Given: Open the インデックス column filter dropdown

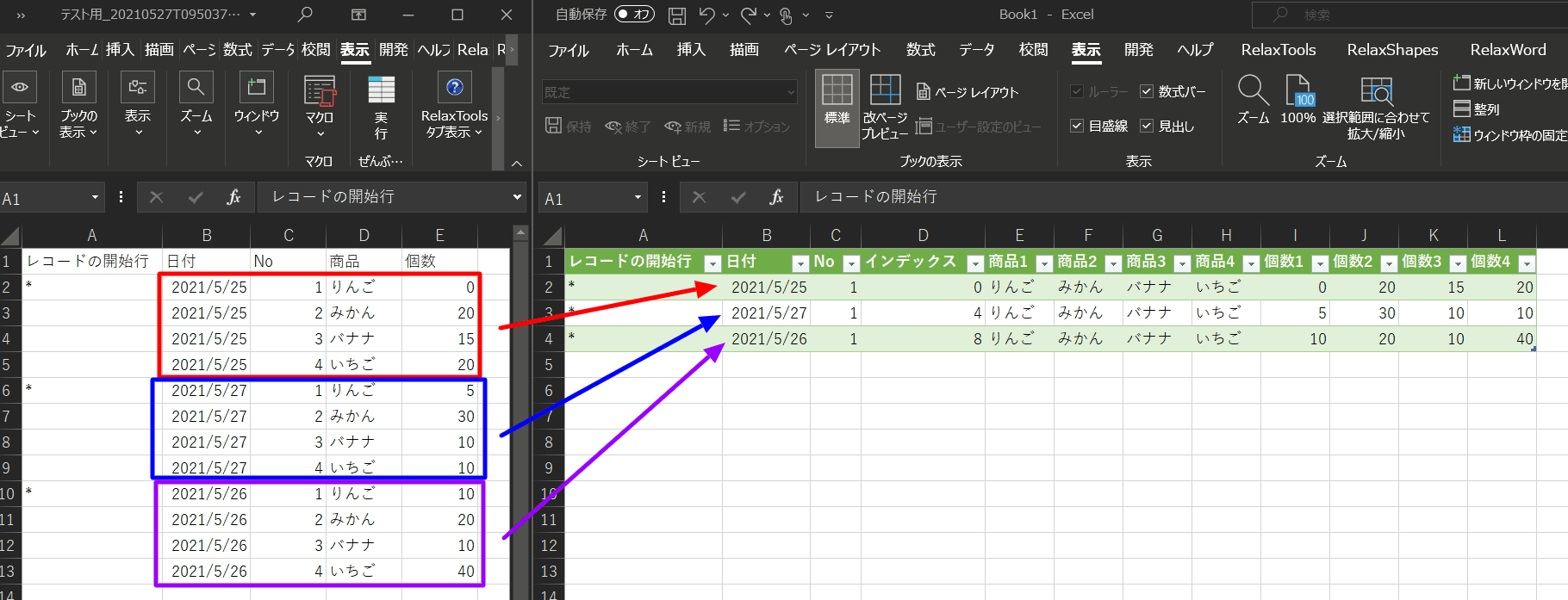Looking at the screenshot, I should coord(975,263).
